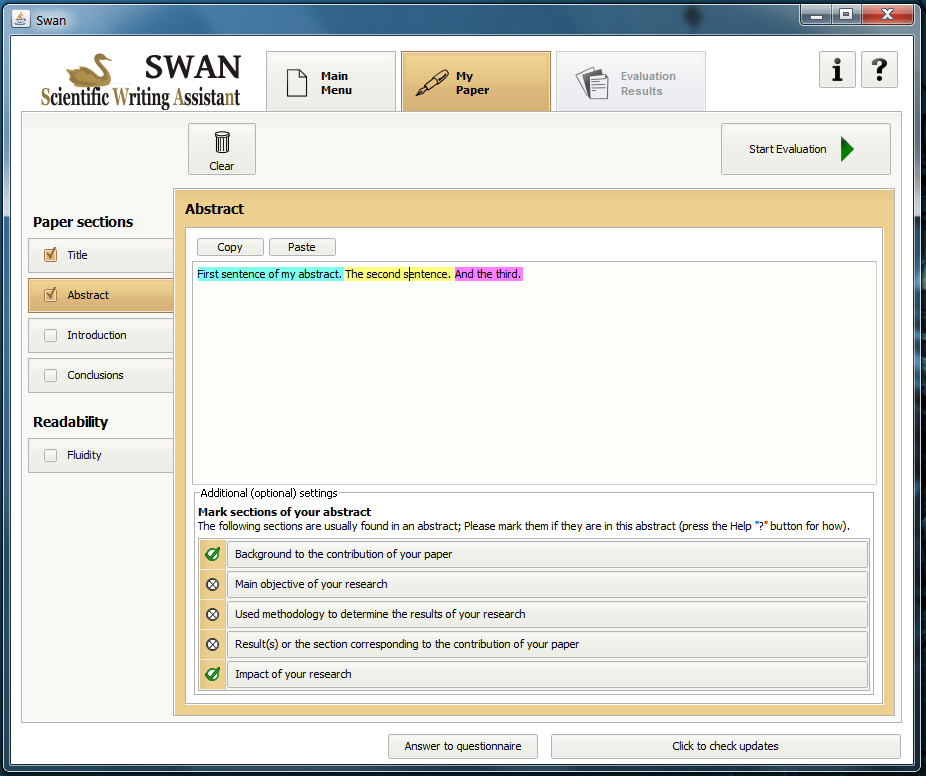
Task: Toggle the cross mark beside Used methodology
Action: pyautogui.click(x=213, y=614)
